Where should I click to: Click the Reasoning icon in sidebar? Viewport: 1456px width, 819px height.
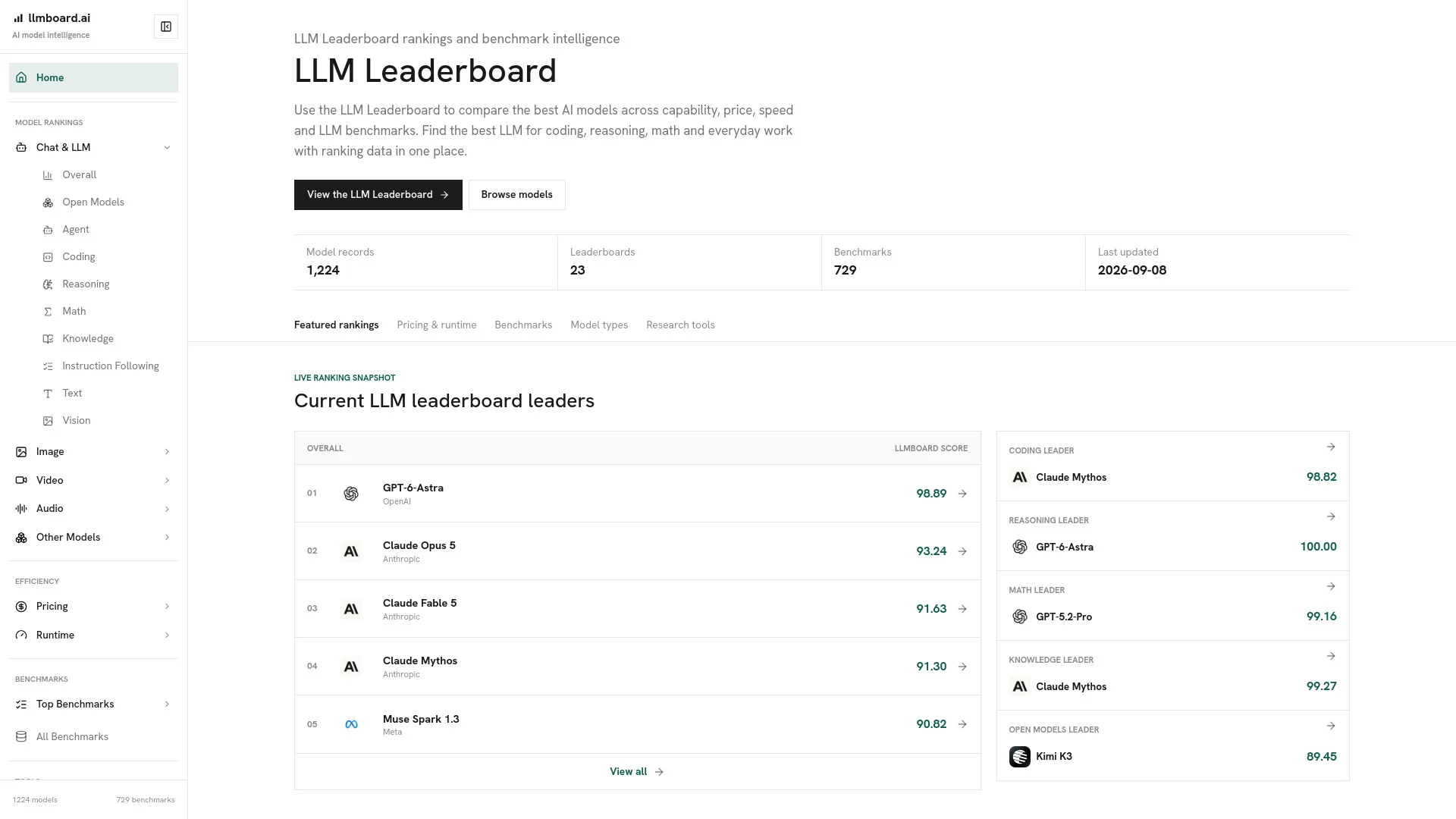coord(48,284)
